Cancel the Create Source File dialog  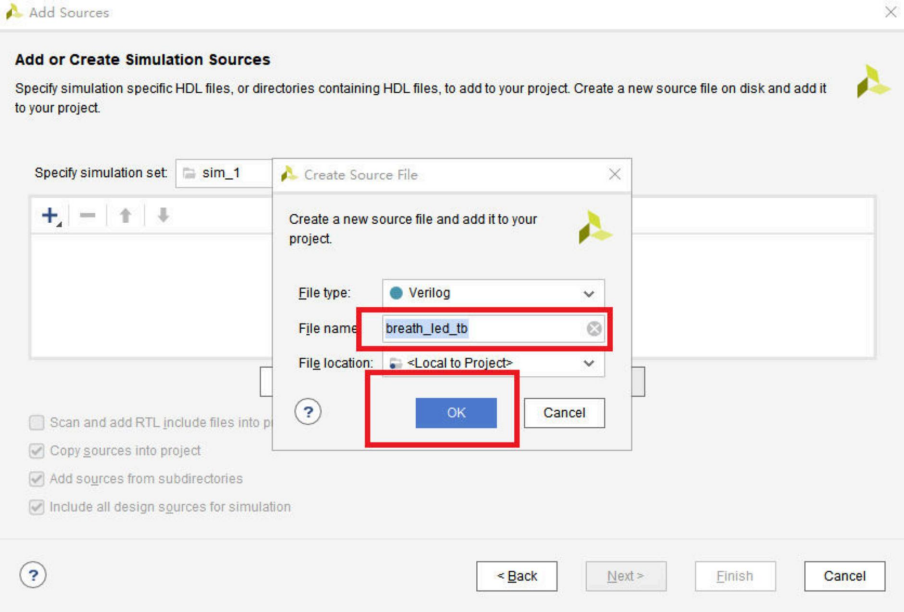click(x=564, y=413)
